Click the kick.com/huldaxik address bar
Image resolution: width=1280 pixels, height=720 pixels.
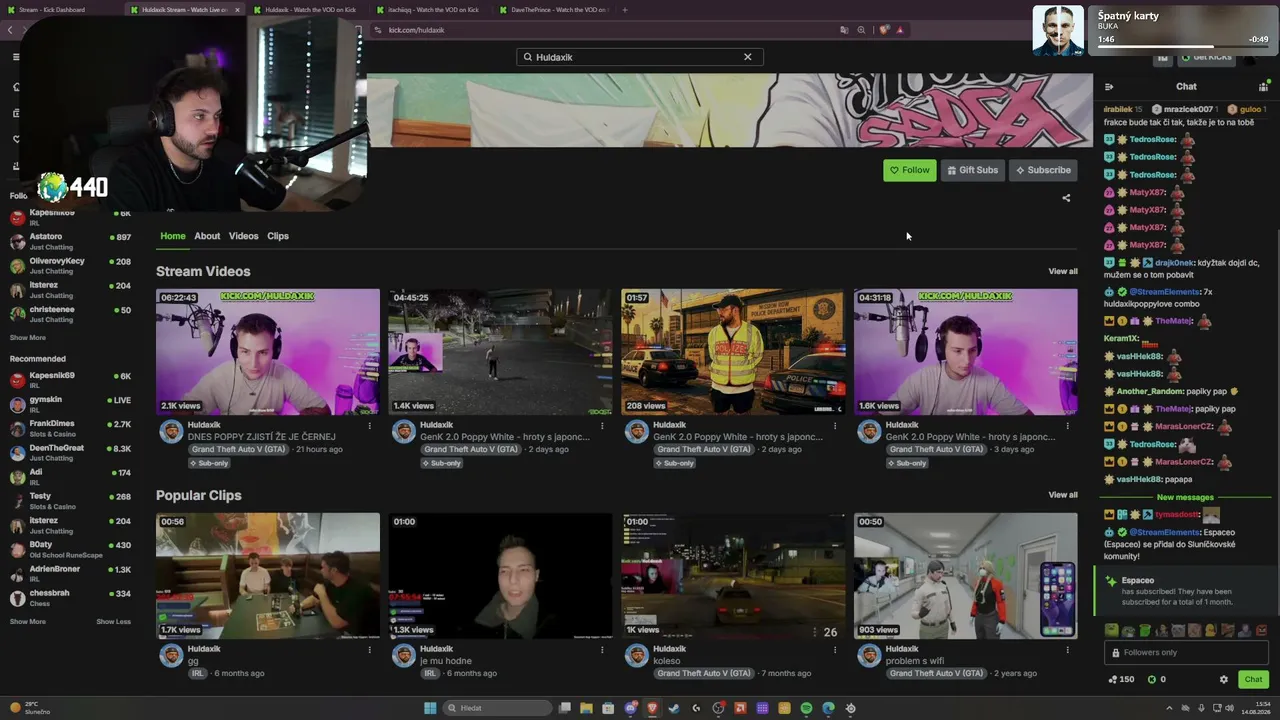(600, 30)
